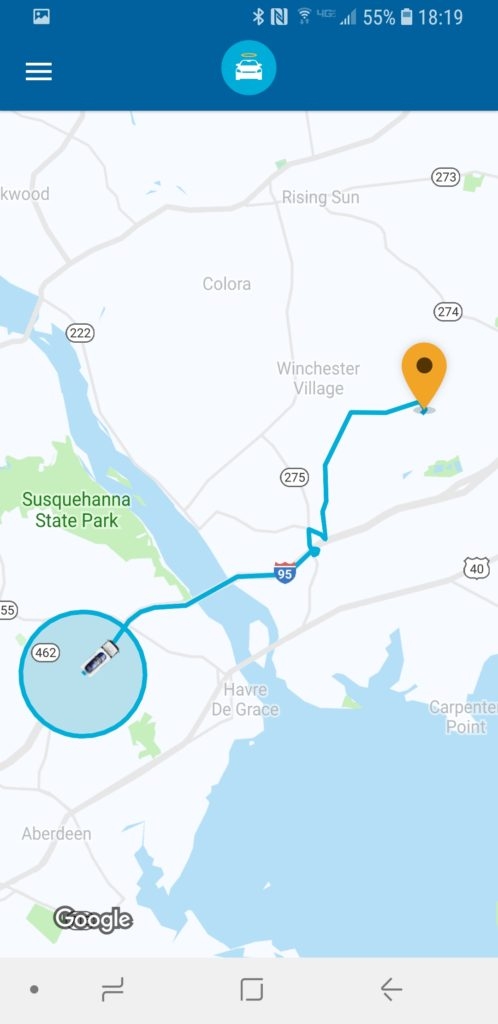The image size is (498, 1024).
Task: Tap the route 273 badge
Action: 446,177
